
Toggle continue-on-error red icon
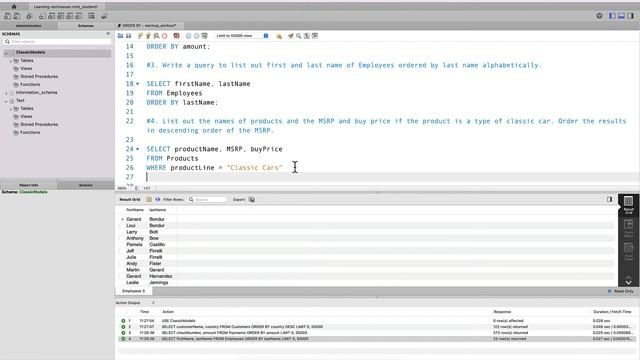click(x=176, y=36)
